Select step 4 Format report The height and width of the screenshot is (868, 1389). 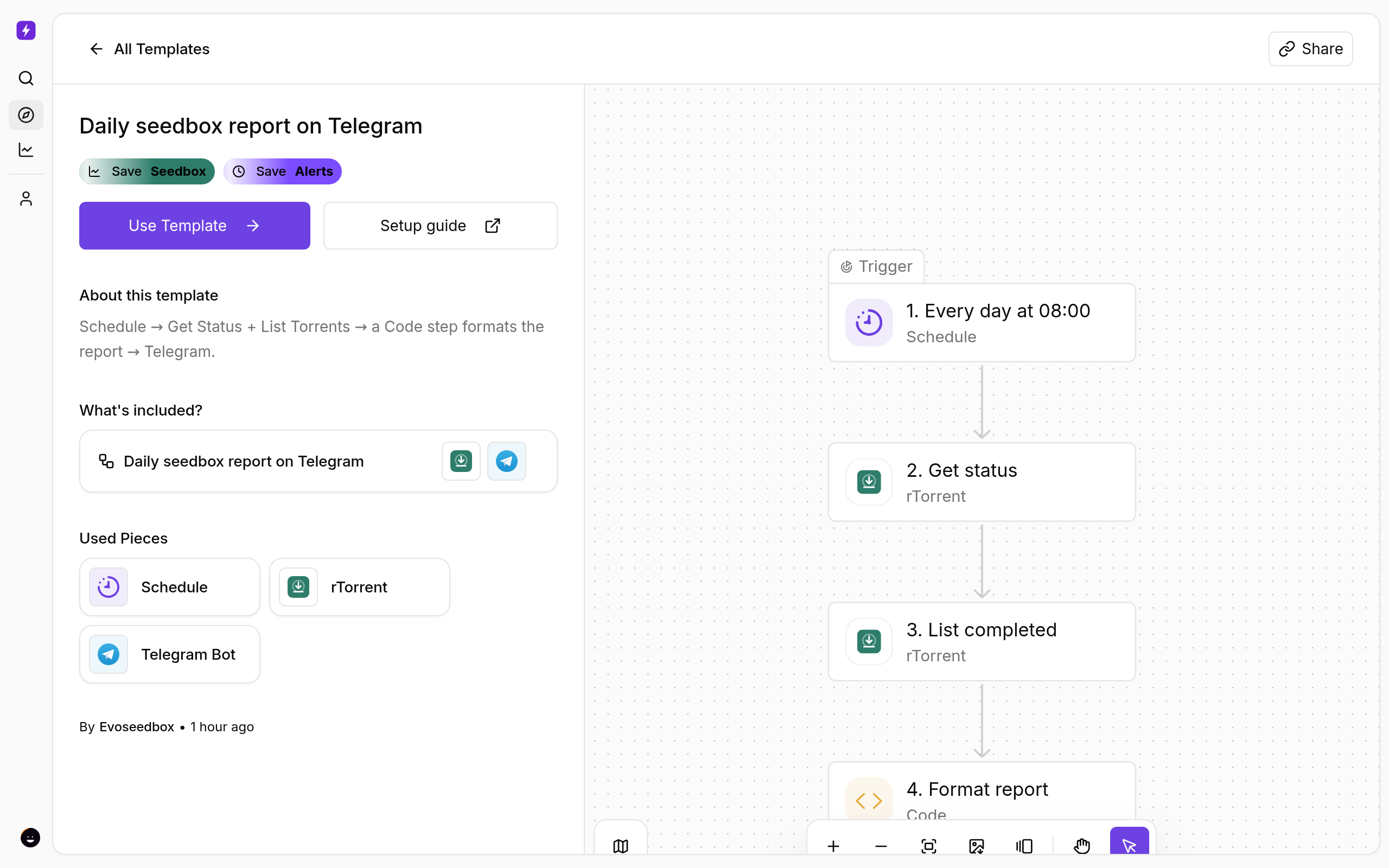[982, 792]
